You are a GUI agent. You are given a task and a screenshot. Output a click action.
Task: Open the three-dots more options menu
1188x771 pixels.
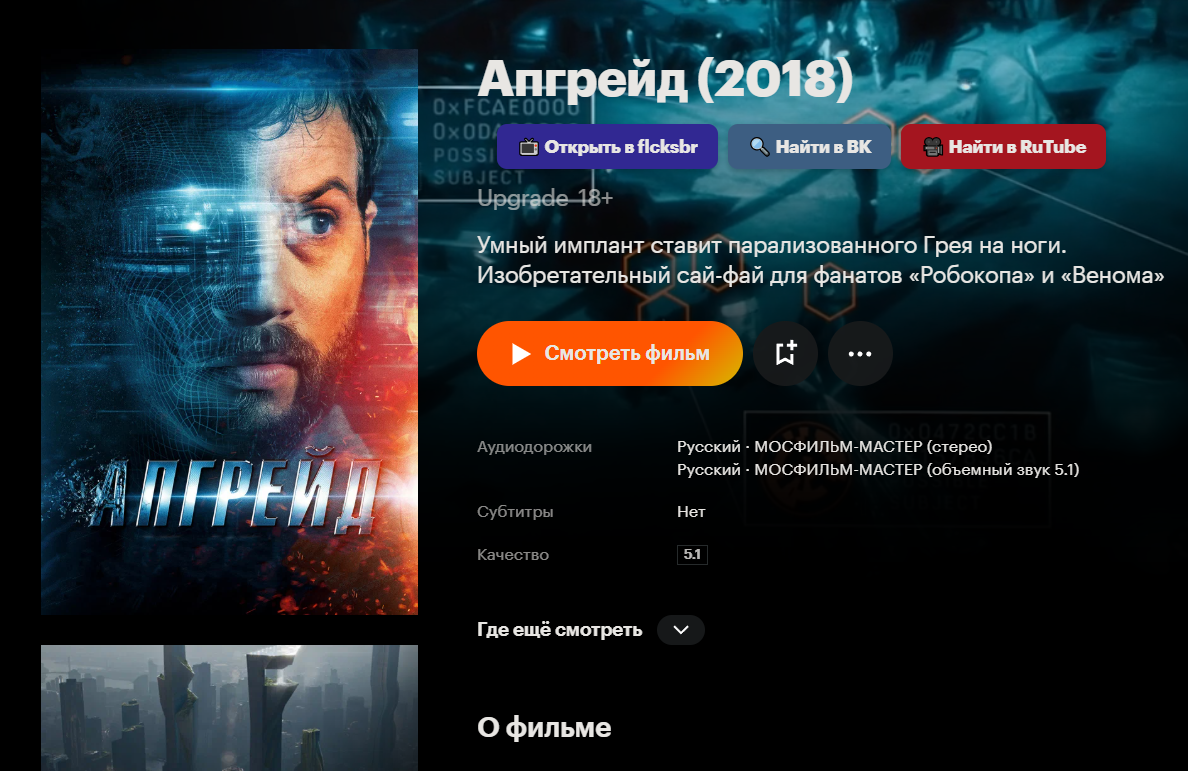click(x=860, y=354)
